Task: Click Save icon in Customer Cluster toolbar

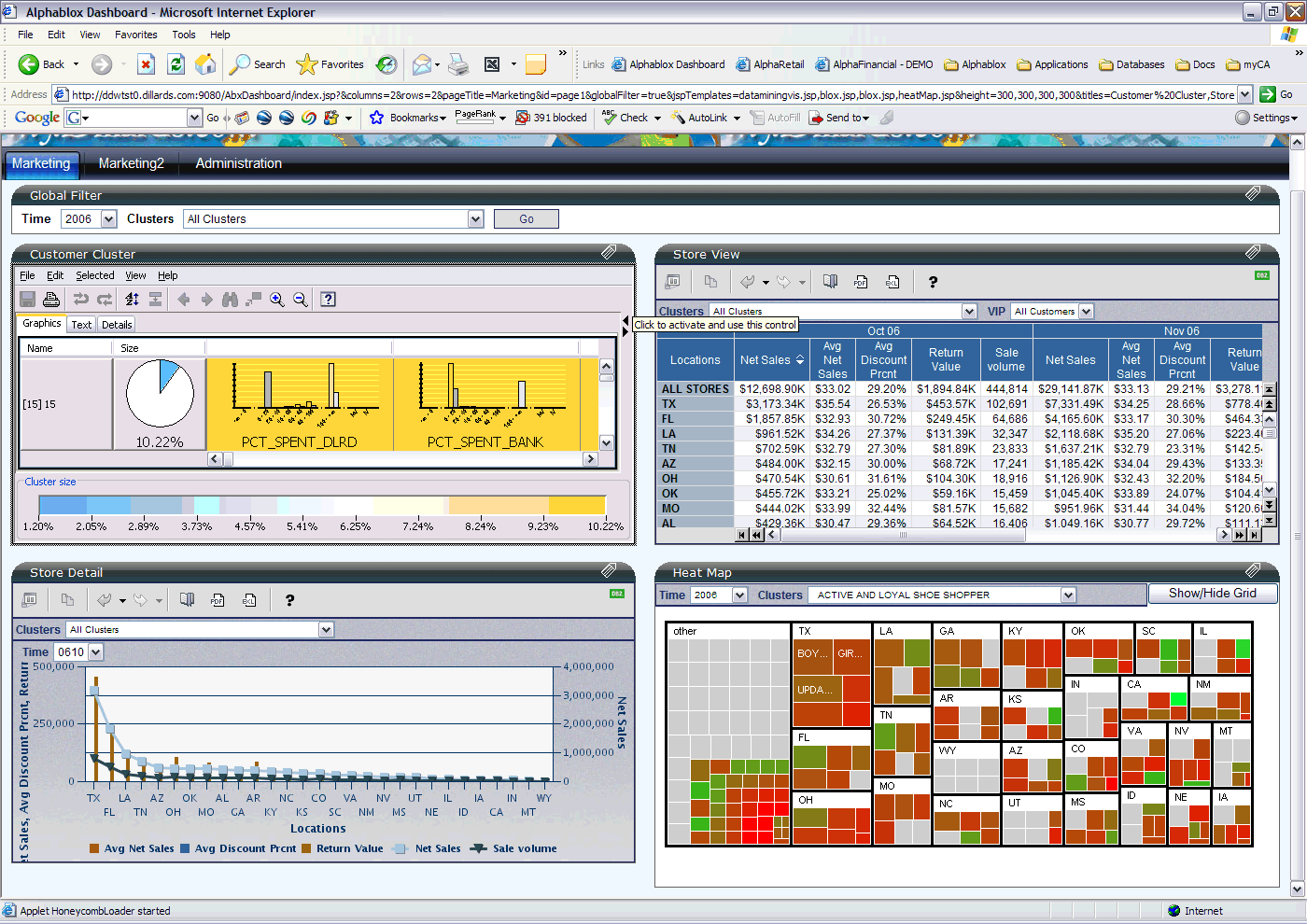Action: (x=28, y=299)
